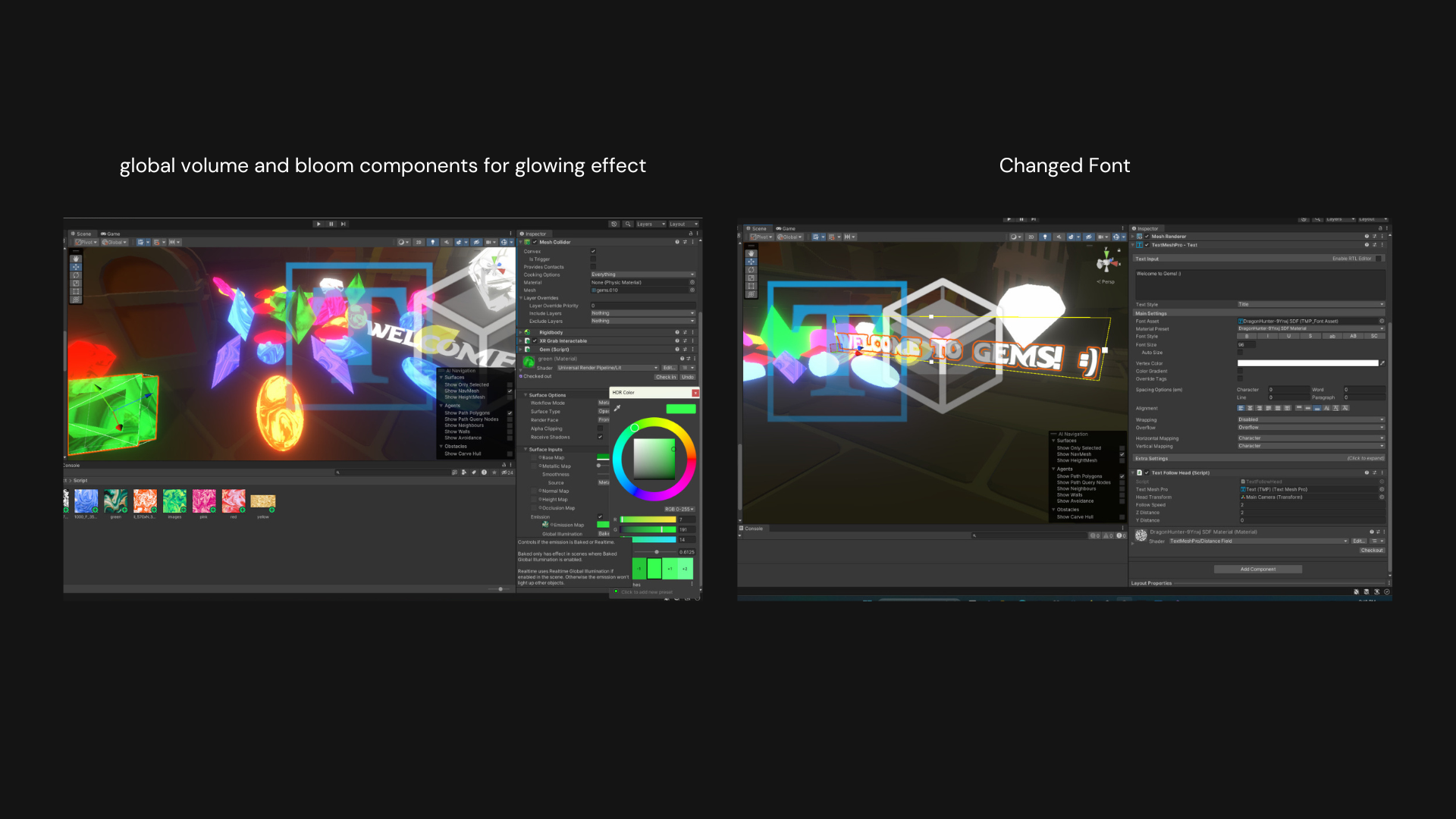1456x819 pixels.
Task: Toggle Enable RTL Editor checkbox
Action: 1379,259
